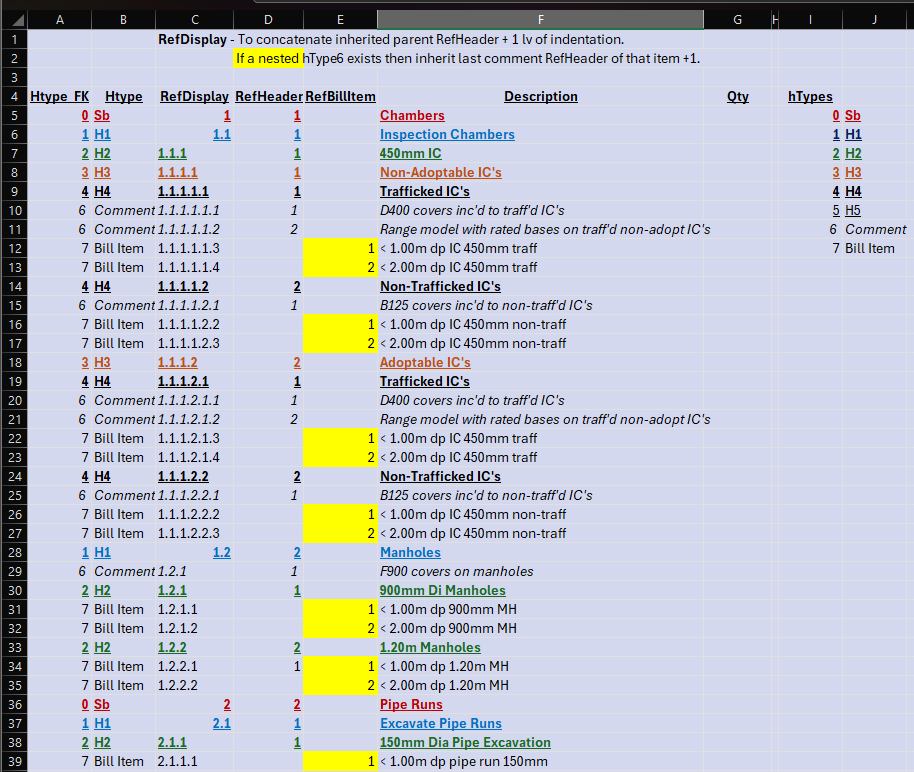
Task: Click the 'Description' heading cell
Action: (540, 97)
